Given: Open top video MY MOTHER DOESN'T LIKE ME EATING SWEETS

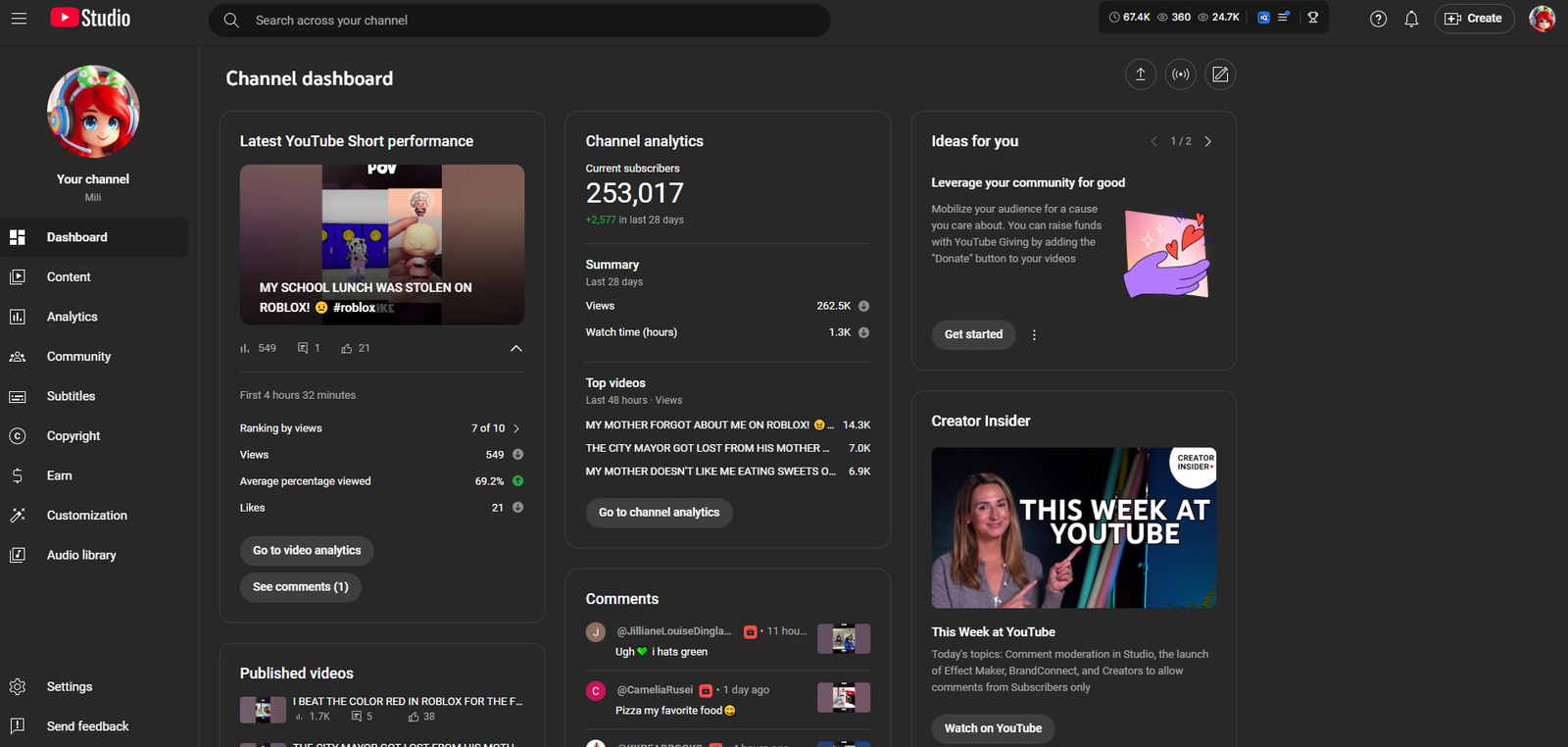Looking at the screenshot, I should (710, 472).
